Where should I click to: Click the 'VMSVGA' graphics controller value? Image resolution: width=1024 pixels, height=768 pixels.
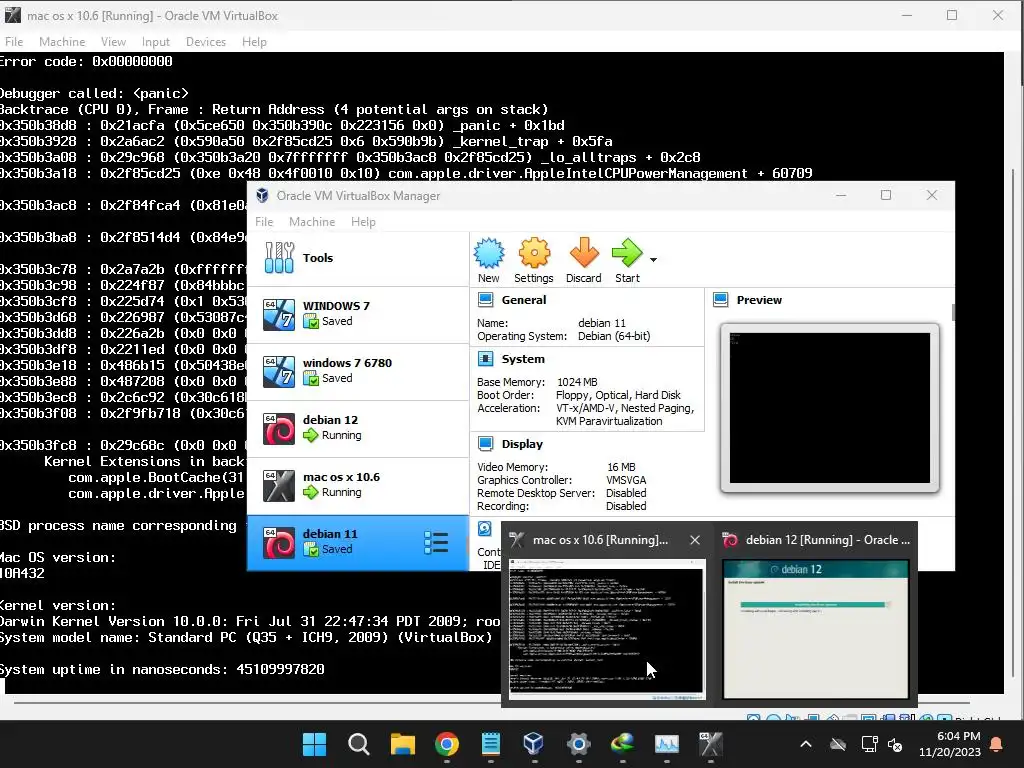626,480
